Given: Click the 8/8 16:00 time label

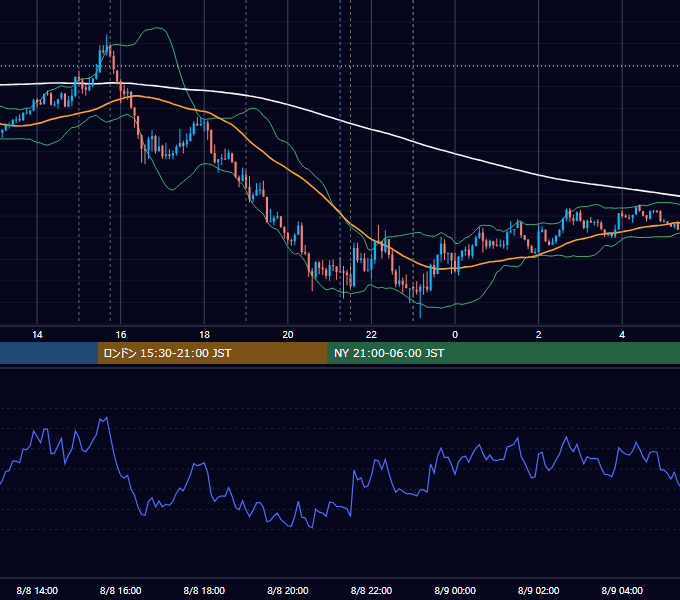Looking at the screenshot, I should click(x=121, y=590).
